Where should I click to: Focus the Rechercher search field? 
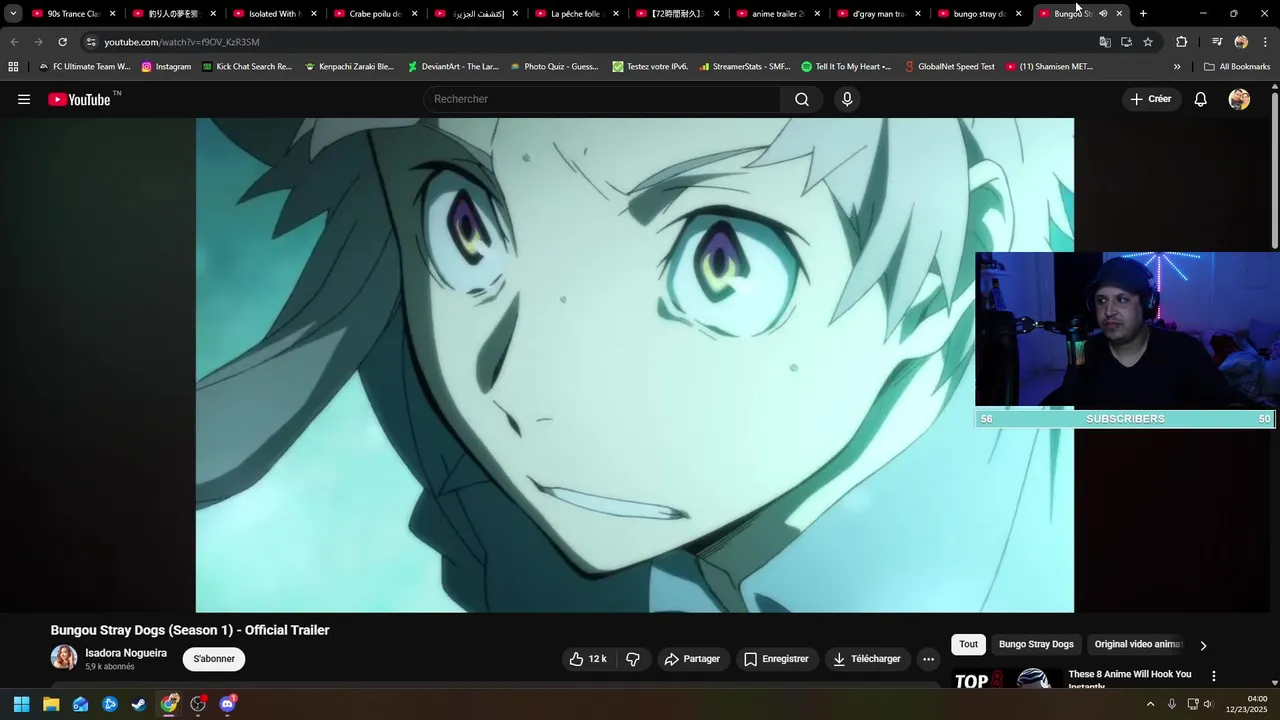[x=603, y=99]
